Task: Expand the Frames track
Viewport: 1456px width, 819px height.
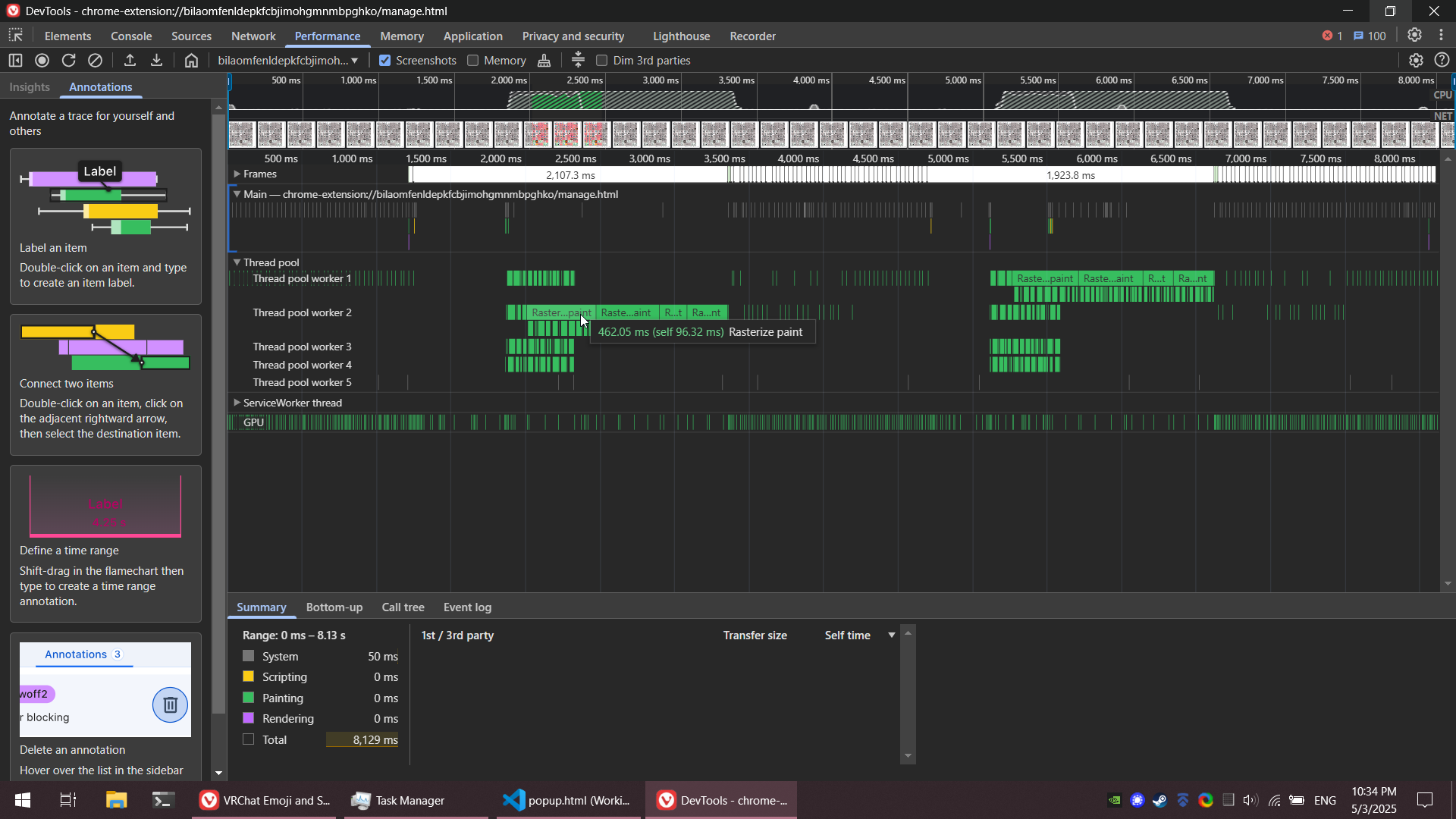Action: click(237, 174)
